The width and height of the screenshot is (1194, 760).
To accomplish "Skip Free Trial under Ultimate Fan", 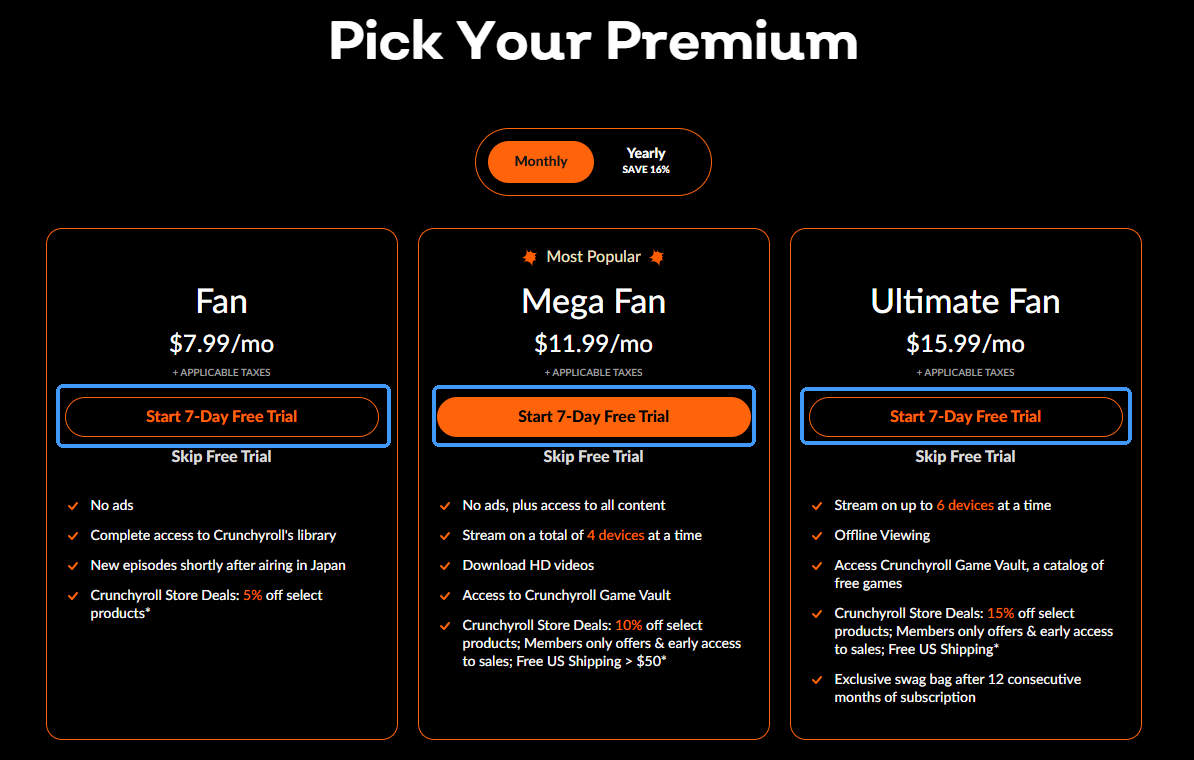I will pos(965,456).
